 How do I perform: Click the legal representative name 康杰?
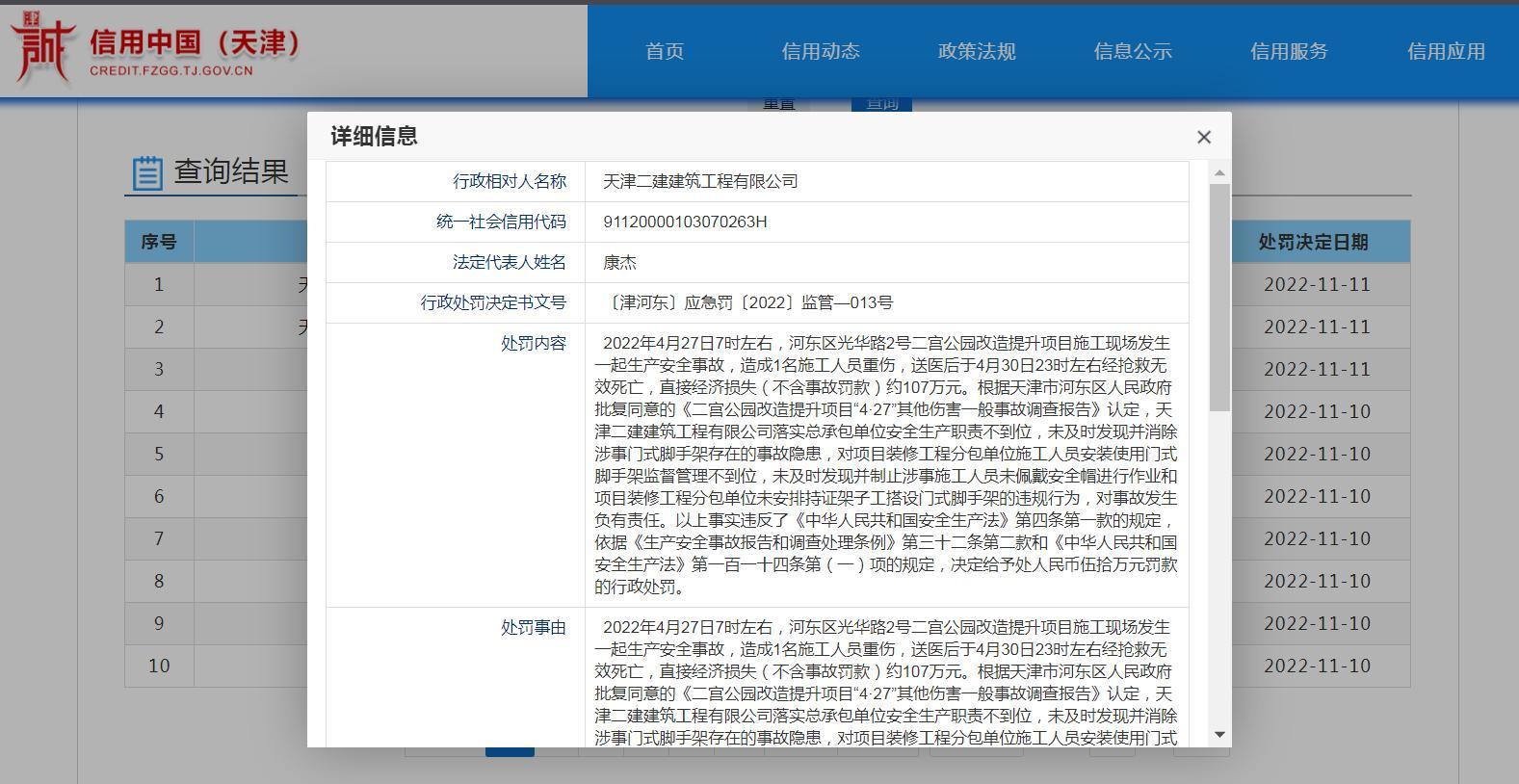coord(619,262)
